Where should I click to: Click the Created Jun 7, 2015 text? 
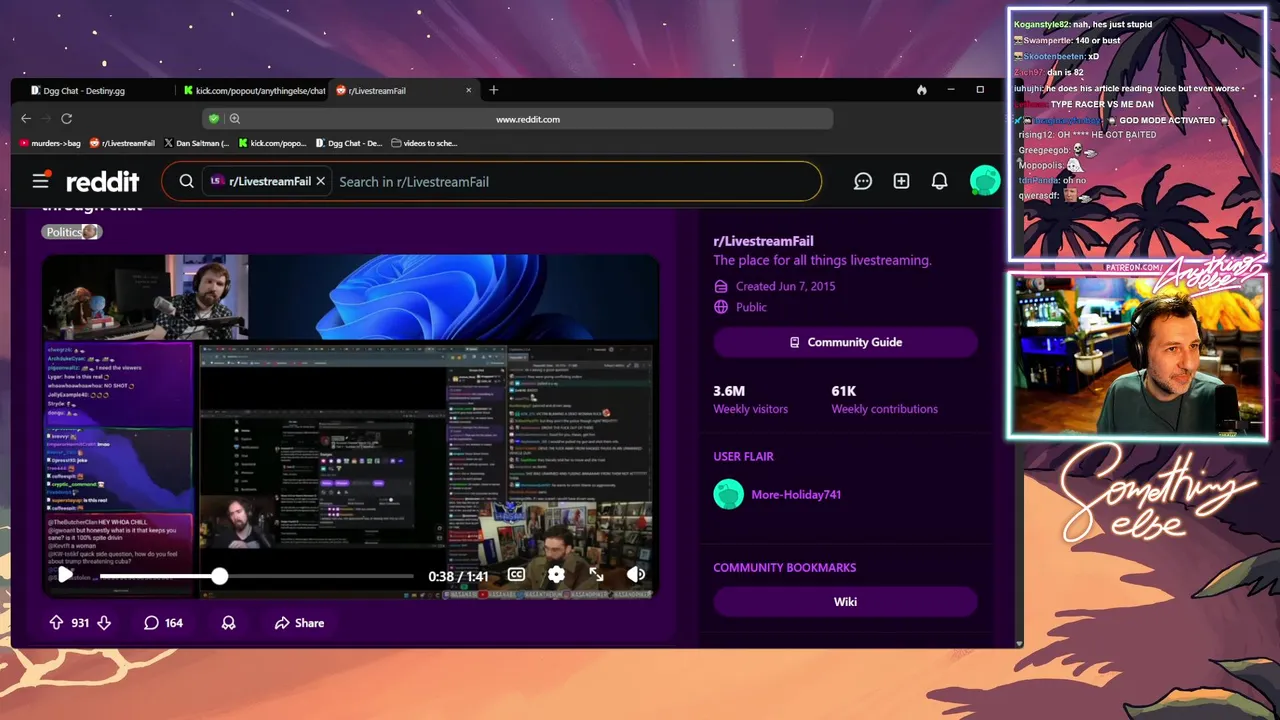tap(785, 286)
